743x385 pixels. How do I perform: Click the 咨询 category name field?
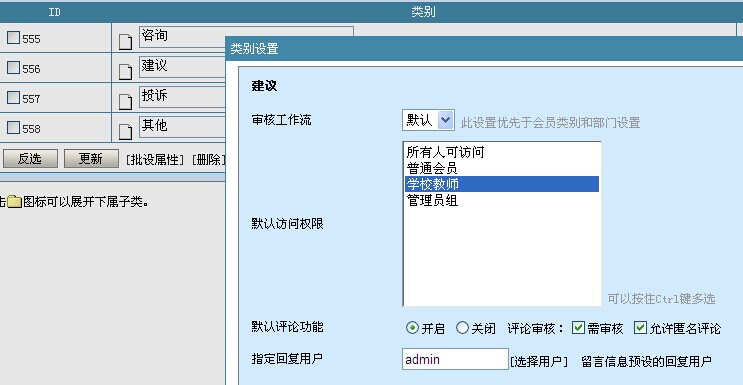click(x=246, y=37)
